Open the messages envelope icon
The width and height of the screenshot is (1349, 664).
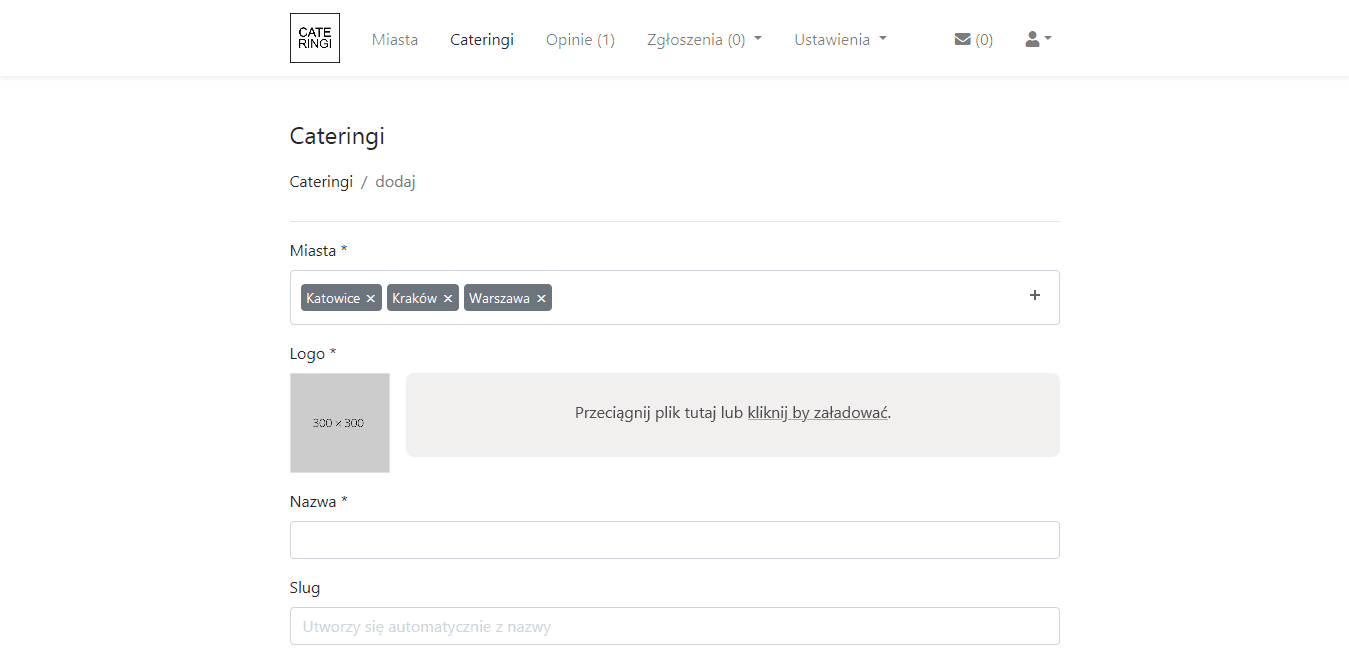(x=963, y=39)
